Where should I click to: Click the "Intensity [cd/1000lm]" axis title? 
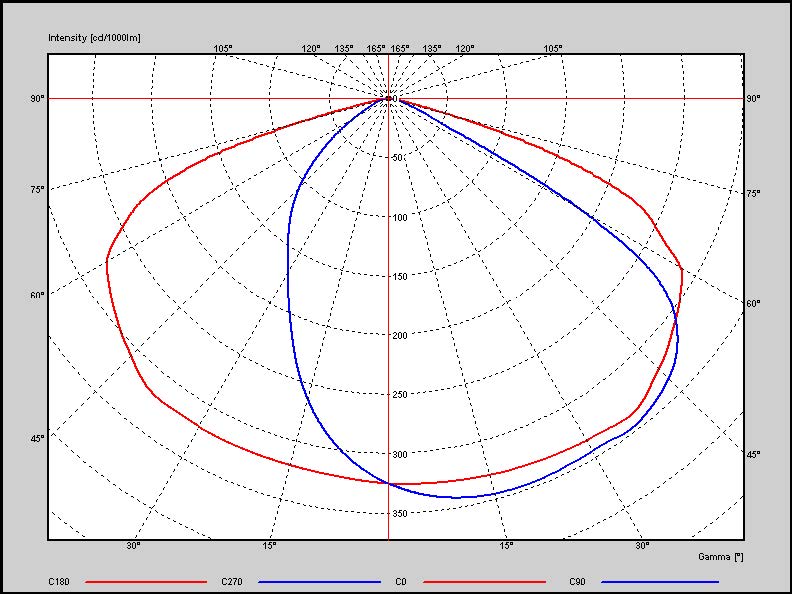pyautogui.click(x=94, y=38)
